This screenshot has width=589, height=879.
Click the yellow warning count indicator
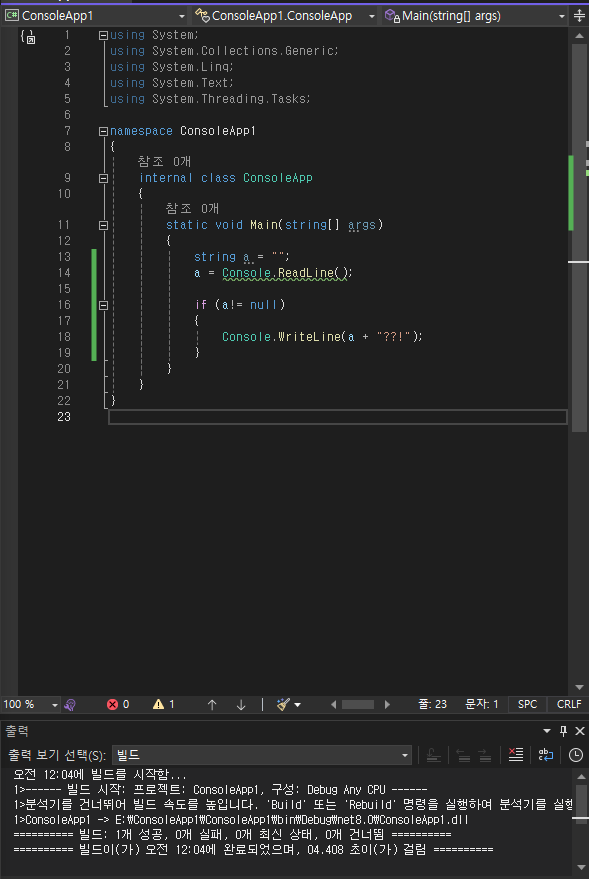coord(164,704)
